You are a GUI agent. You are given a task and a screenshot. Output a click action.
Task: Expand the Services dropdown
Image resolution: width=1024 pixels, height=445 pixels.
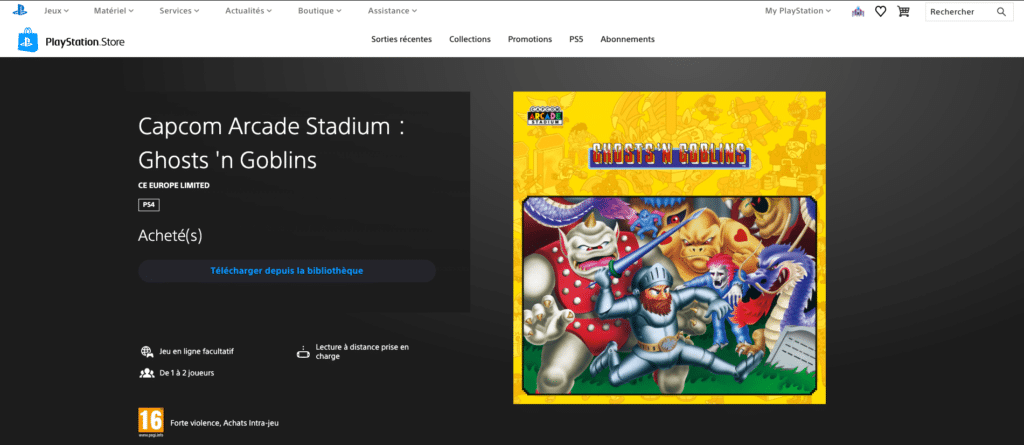[x=180, y=11]
